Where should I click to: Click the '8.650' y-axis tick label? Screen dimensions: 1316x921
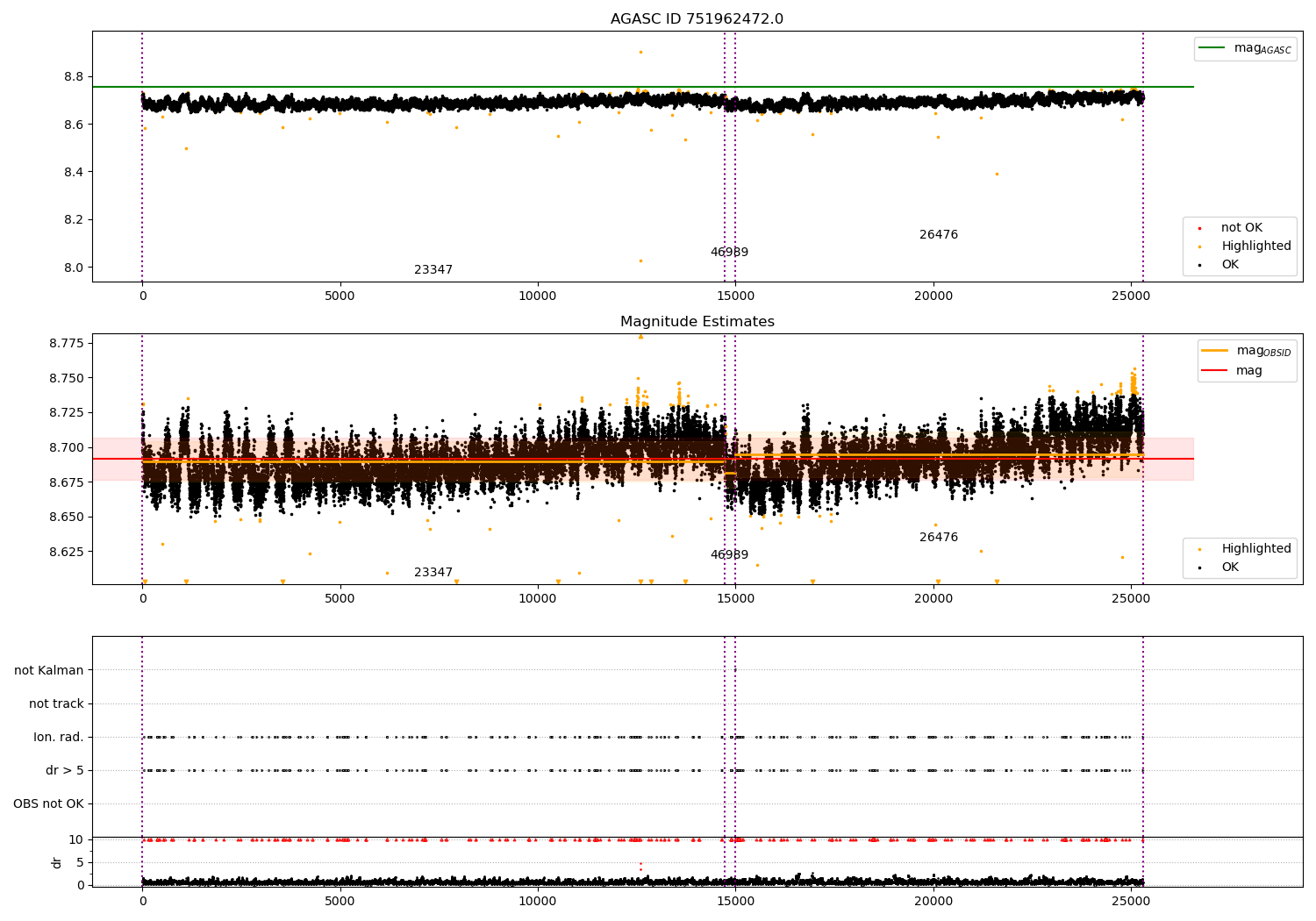pos(67,518)
